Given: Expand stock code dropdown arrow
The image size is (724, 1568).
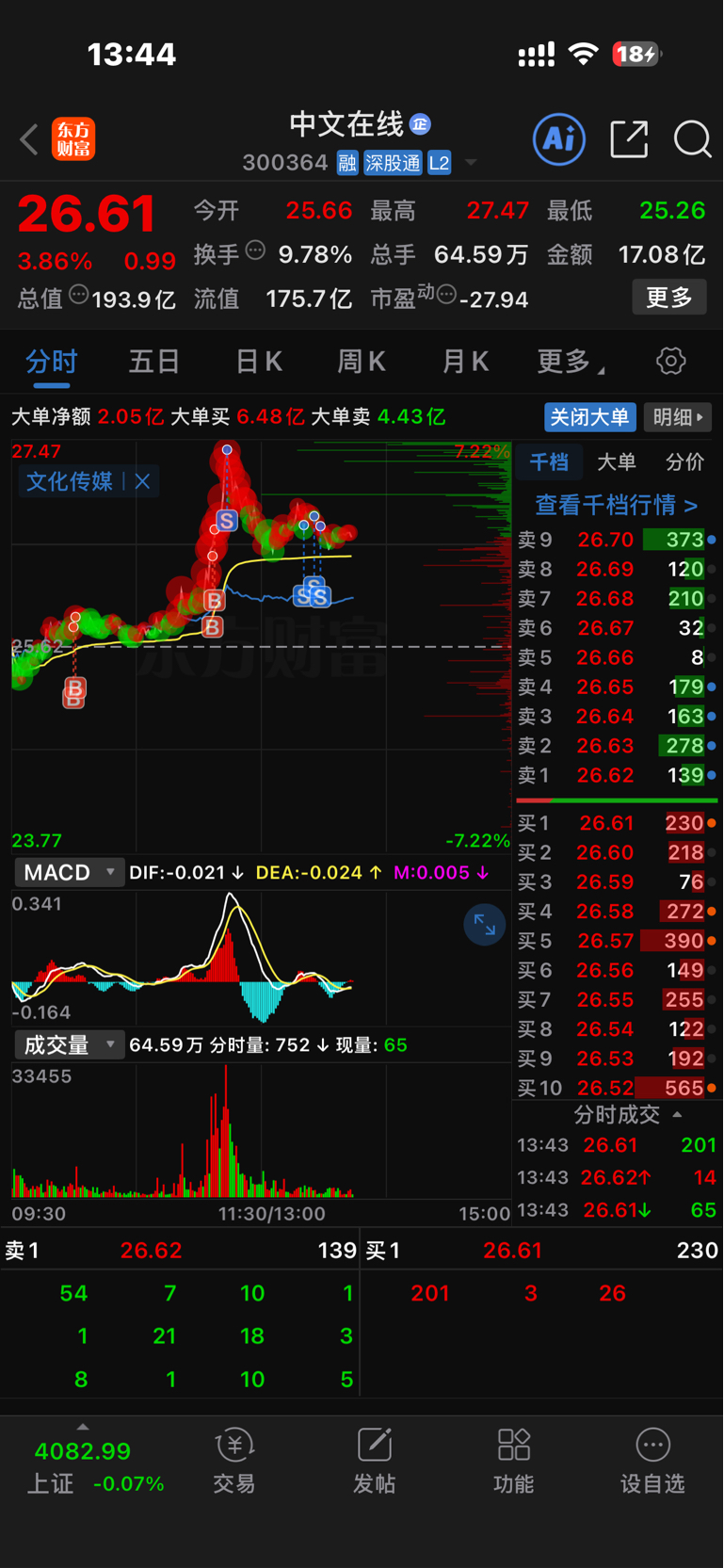Looking at the screenshot, I should [x=471, y=163].
